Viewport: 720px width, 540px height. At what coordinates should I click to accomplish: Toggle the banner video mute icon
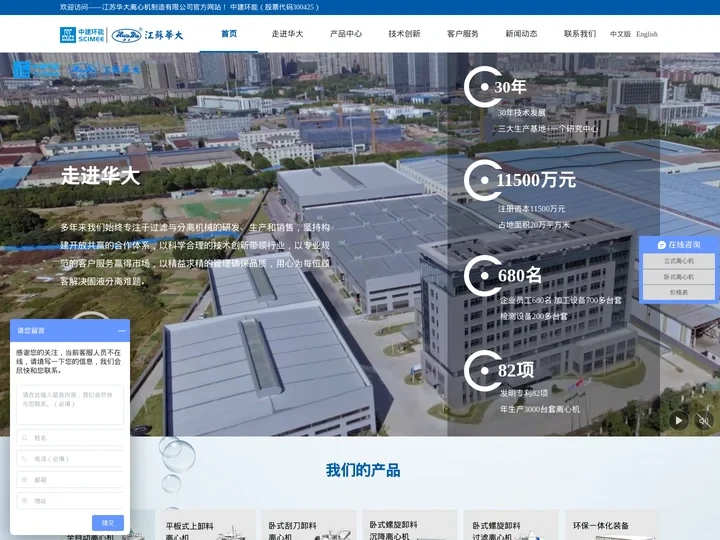(703, 421)
